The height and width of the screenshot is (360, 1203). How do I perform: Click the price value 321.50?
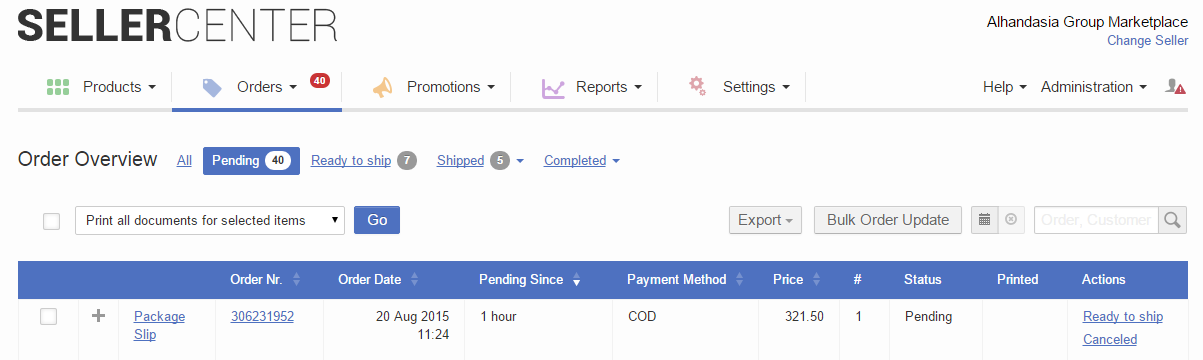(x=804, y=317)
